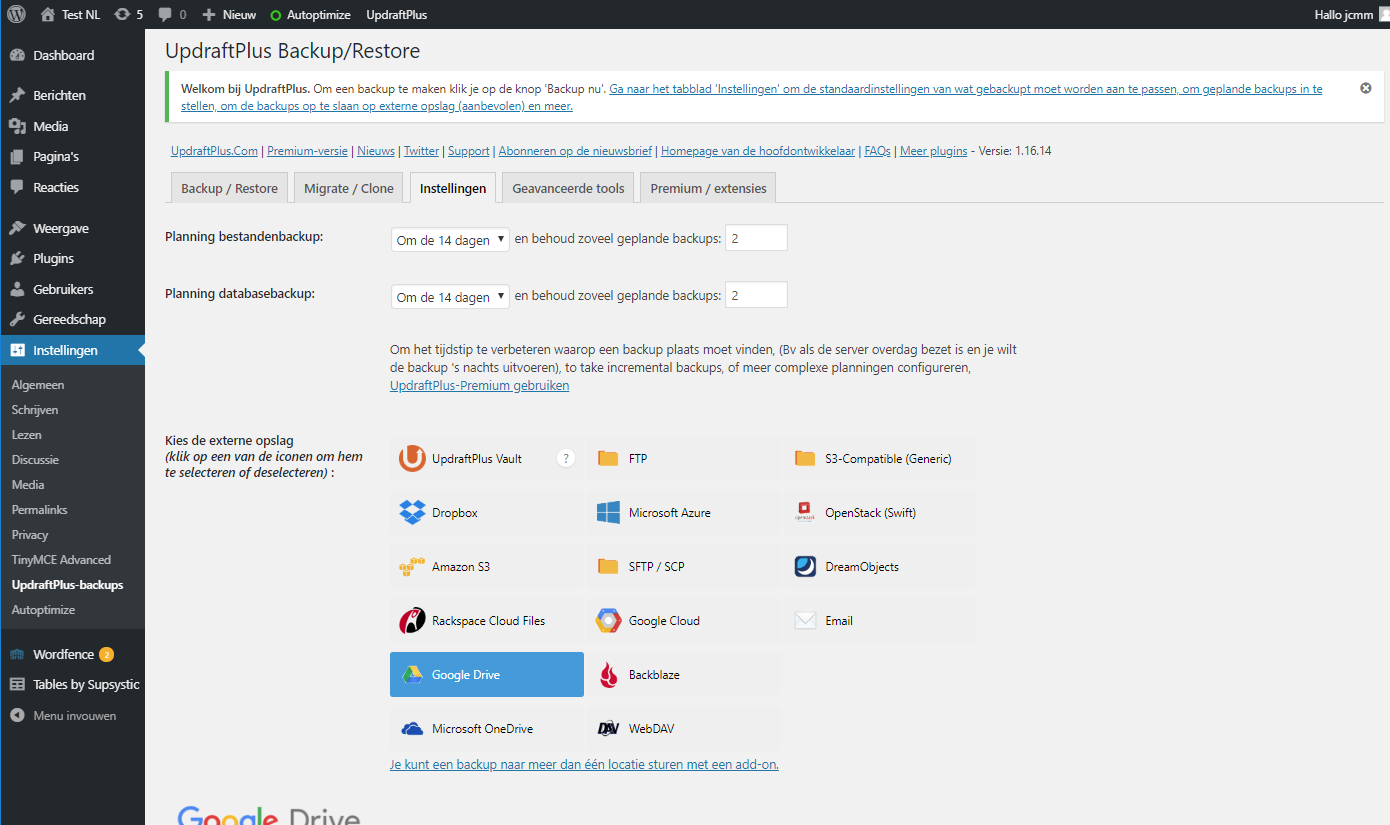Open Berichten in sidebar
The image size is (1390, 825).
(x=72, y=95)
